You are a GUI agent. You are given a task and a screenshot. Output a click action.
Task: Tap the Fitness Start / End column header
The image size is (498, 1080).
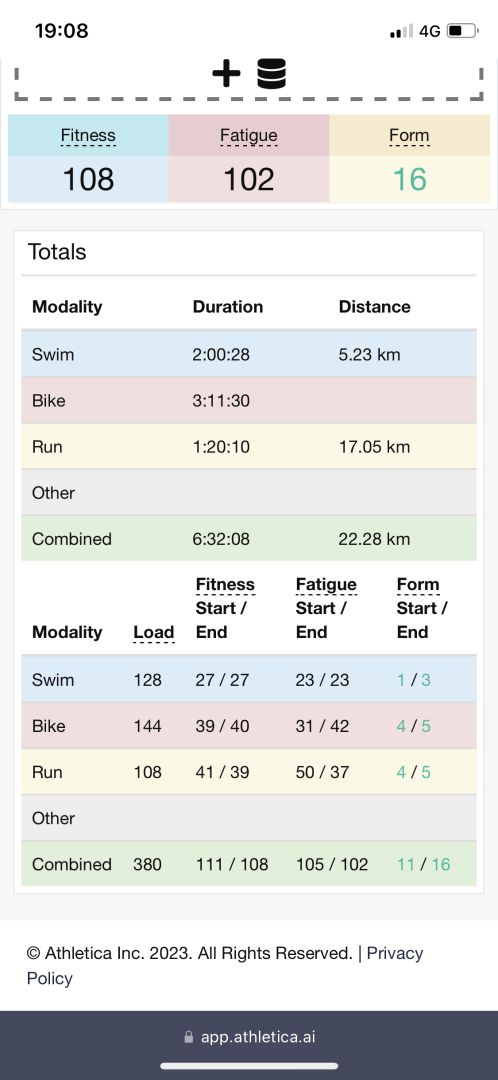225,608
